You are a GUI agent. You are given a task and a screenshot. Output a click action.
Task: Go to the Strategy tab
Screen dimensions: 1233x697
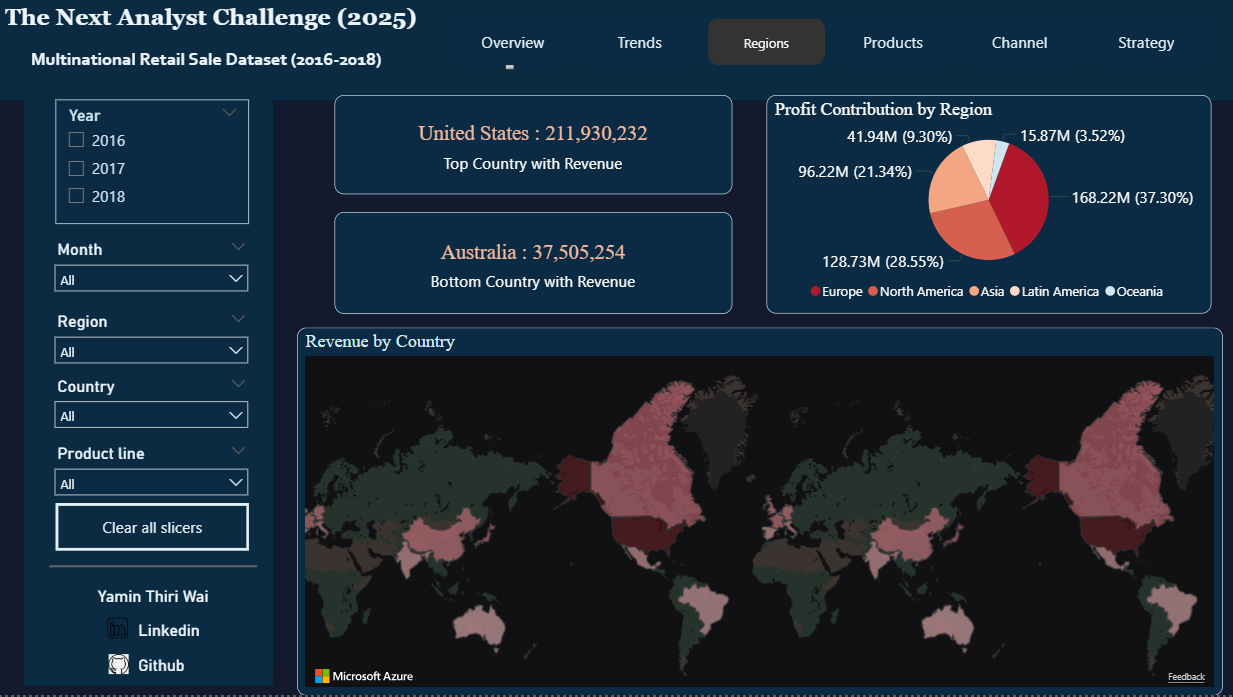click(x=1146, y=42)
